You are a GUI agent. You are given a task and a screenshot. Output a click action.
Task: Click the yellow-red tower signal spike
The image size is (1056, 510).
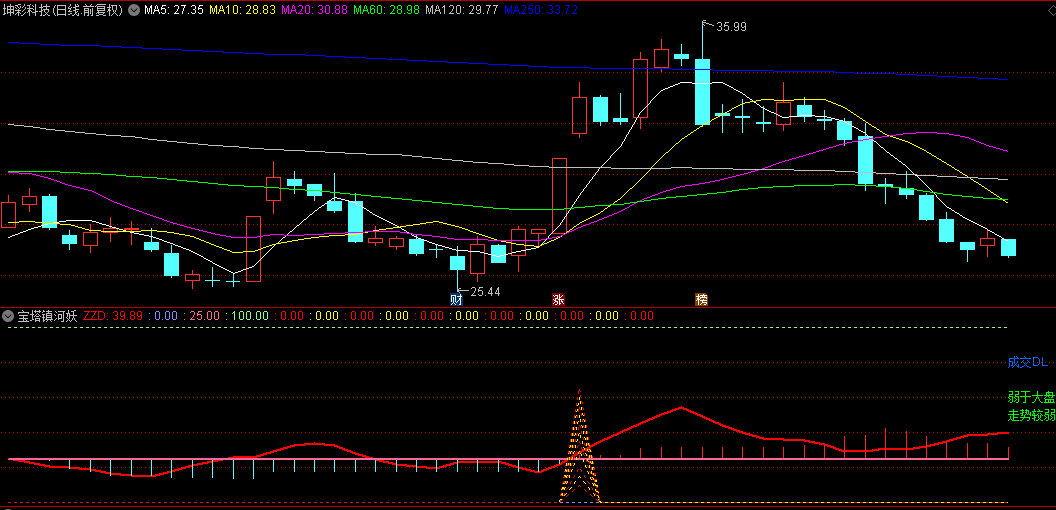(x=579, y=445)
